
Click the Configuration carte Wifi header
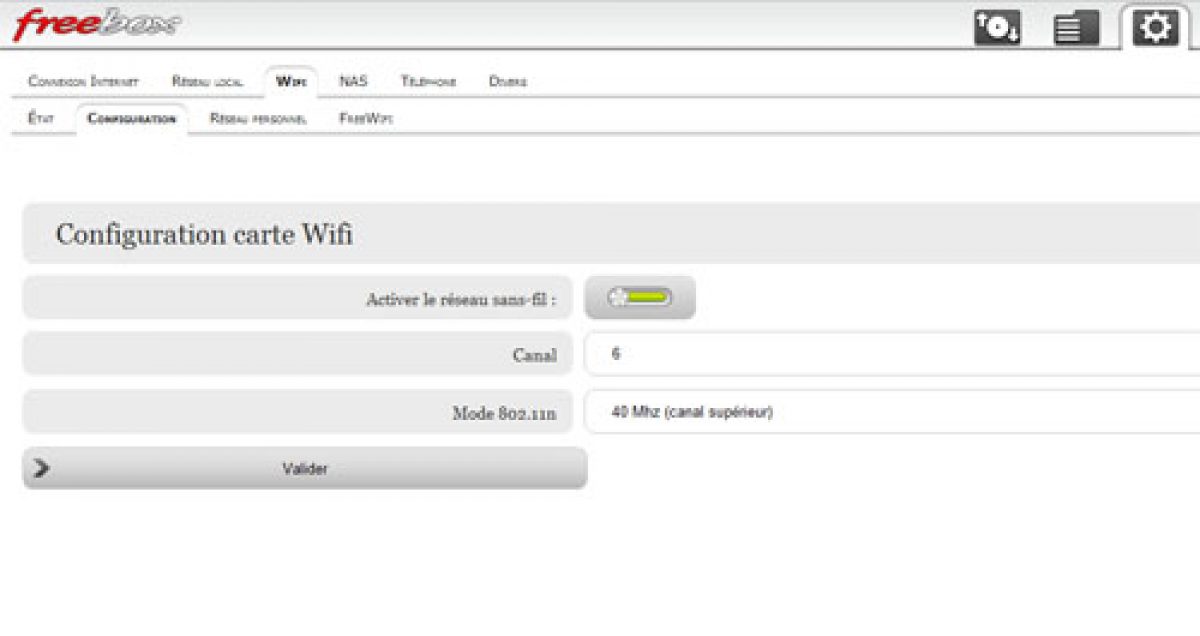[x=204, y=235]
